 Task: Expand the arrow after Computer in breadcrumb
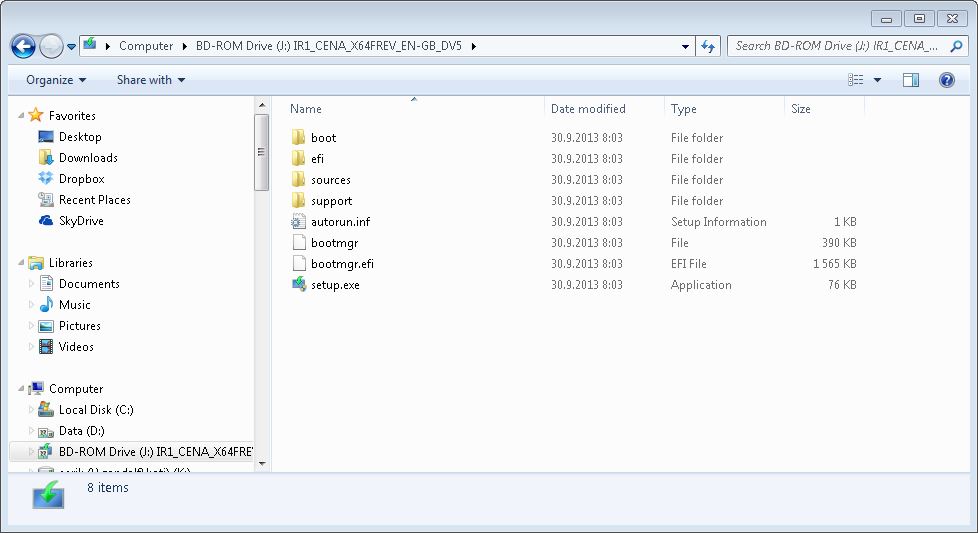tap(185, 46)
